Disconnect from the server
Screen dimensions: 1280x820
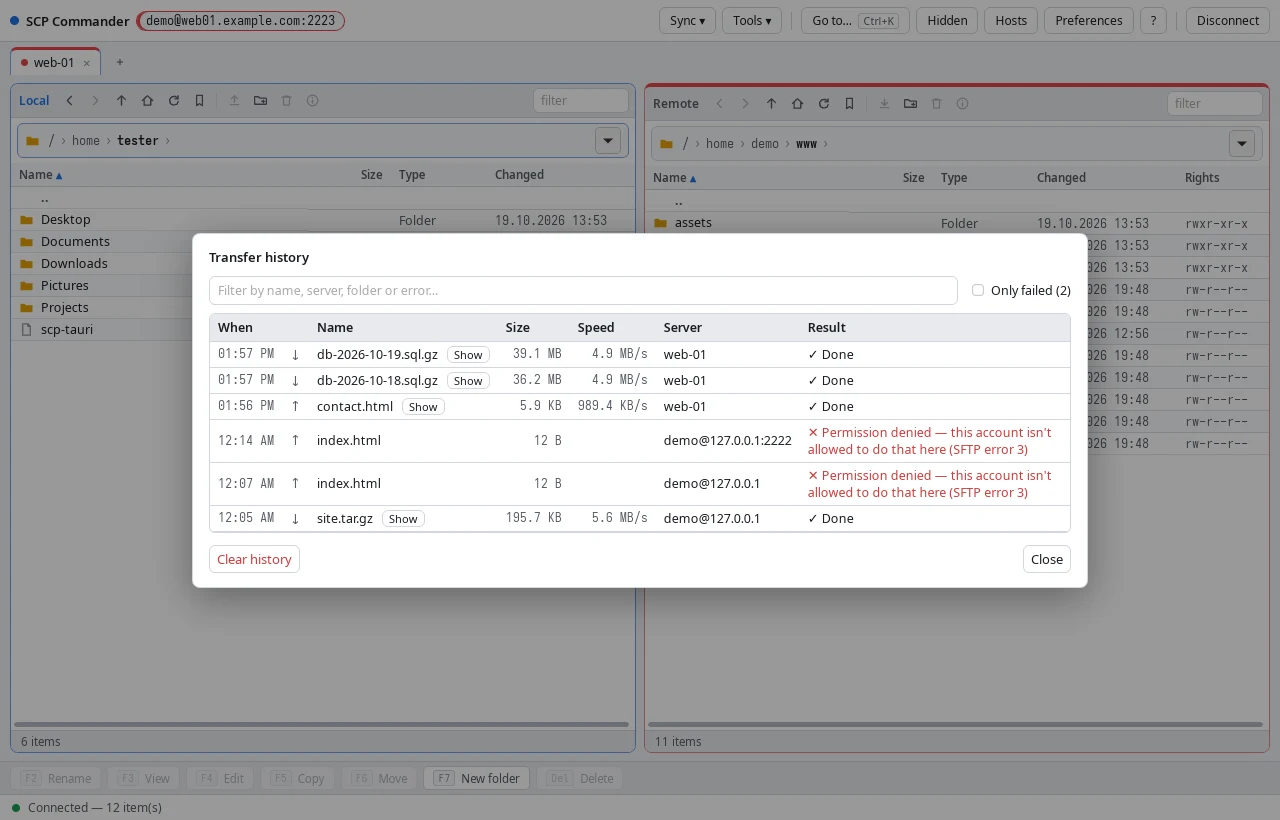coord(1227,20)
